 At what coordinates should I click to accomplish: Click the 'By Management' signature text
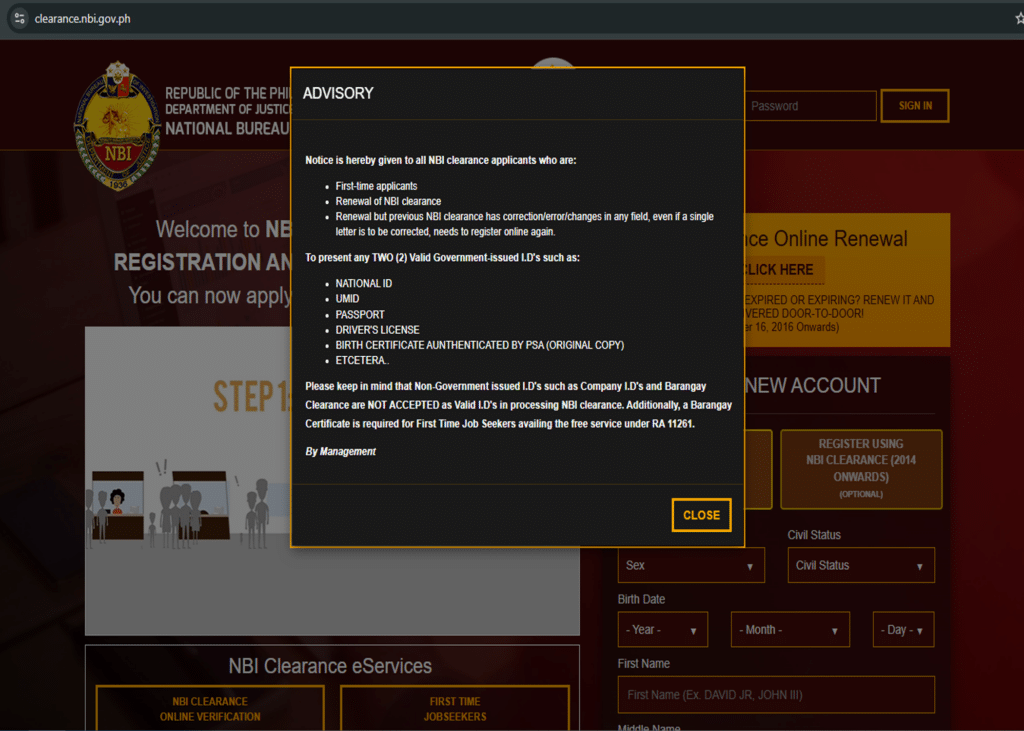(x=340, y=451)
